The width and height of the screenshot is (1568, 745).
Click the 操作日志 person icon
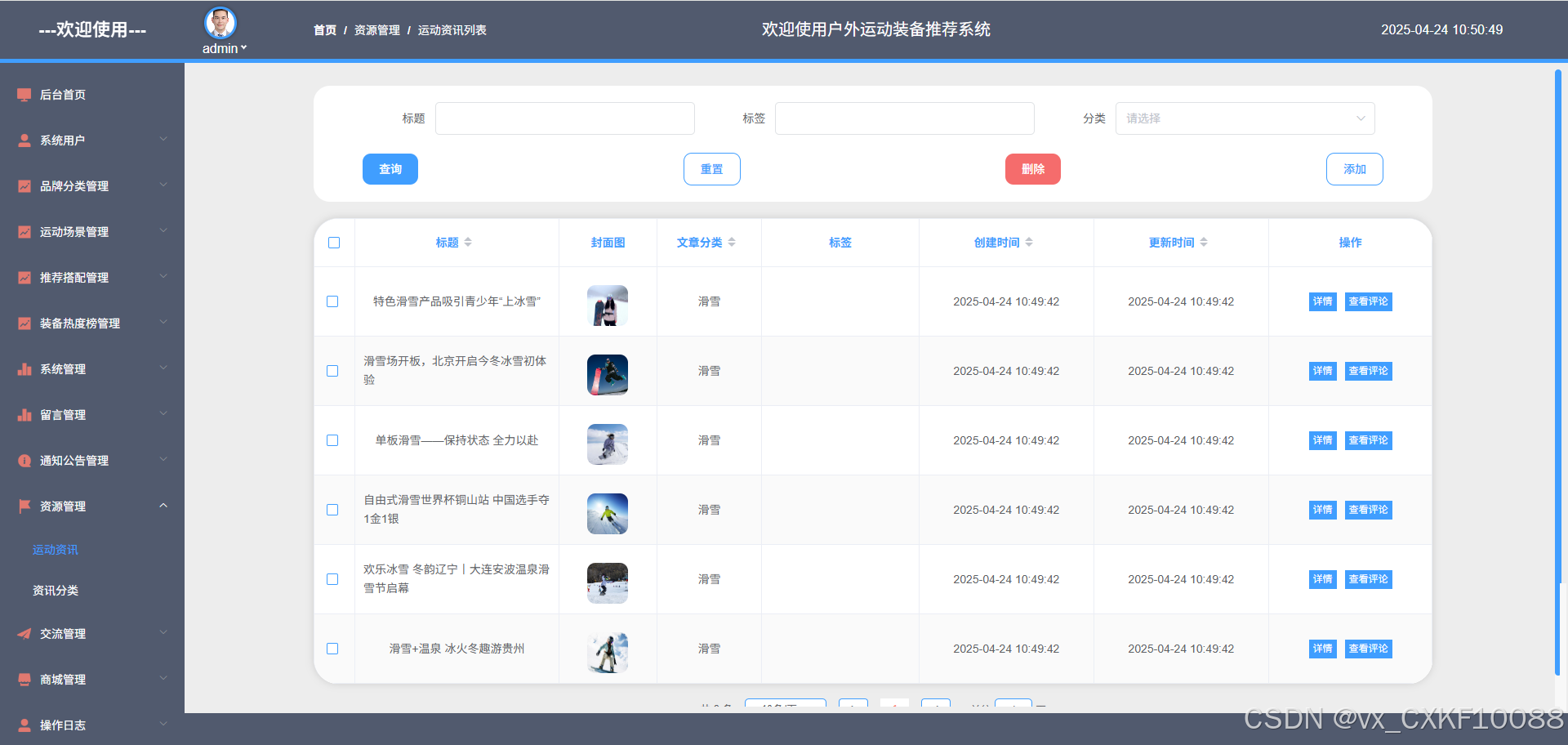24,725
